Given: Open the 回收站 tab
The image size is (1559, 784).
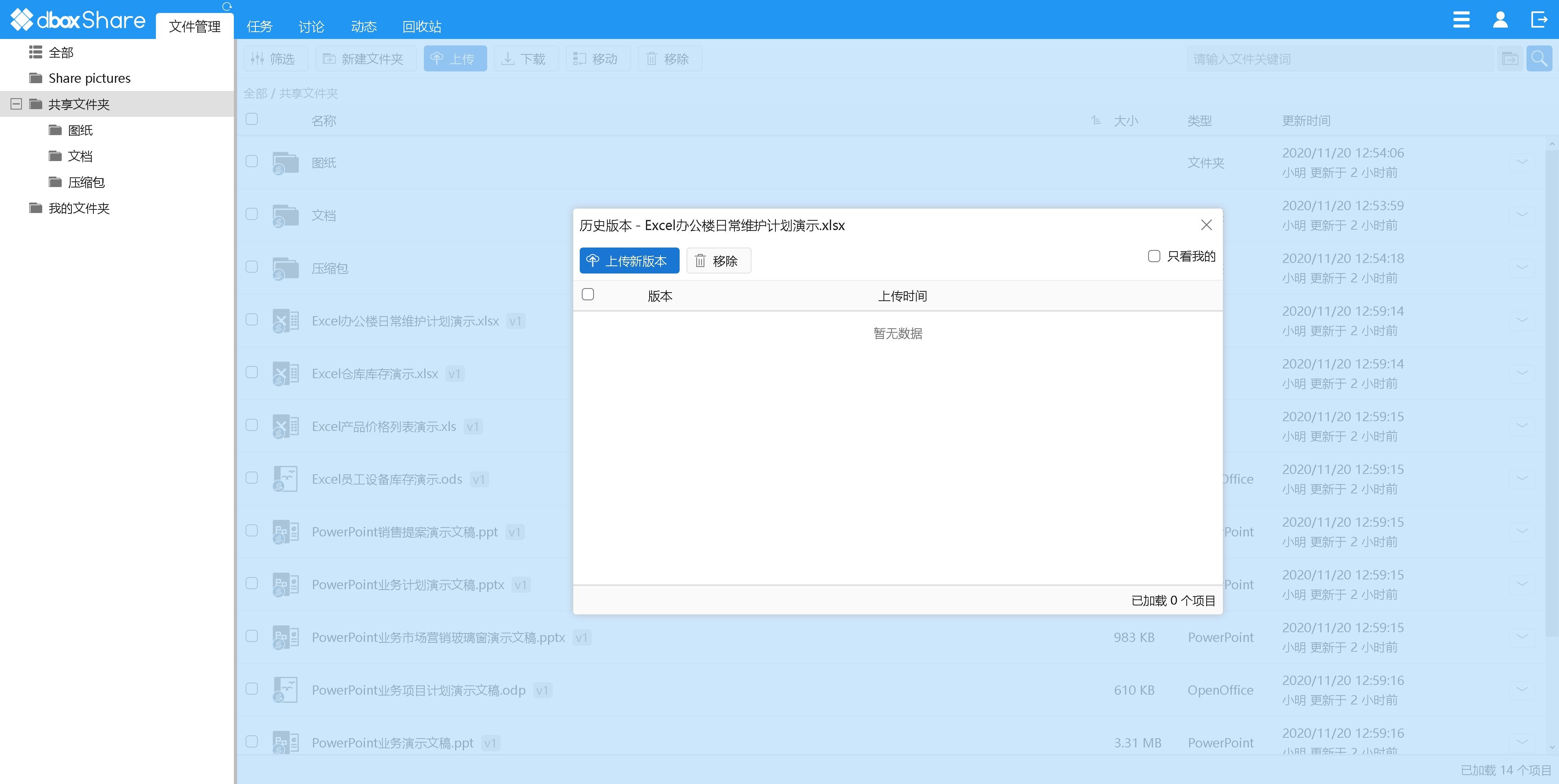Looking at the screenshot, I should click(x=422, y=27).
